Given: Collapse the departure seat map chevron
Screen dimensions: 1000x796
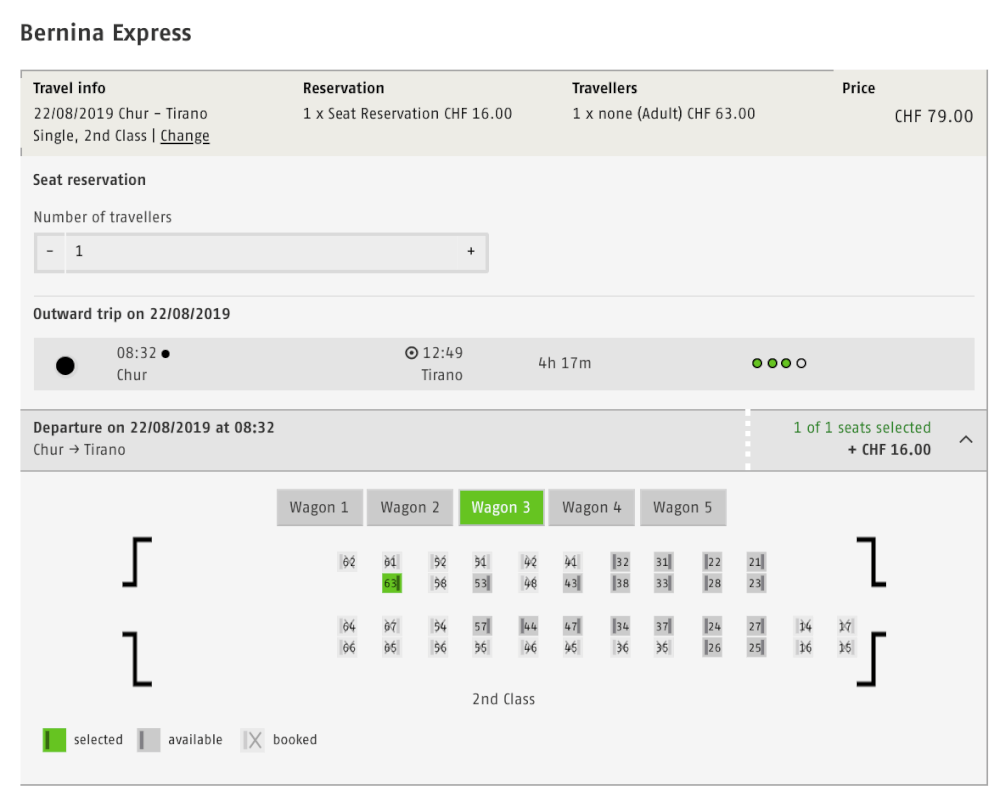Looking at the screenshot, I should (966, 439).
